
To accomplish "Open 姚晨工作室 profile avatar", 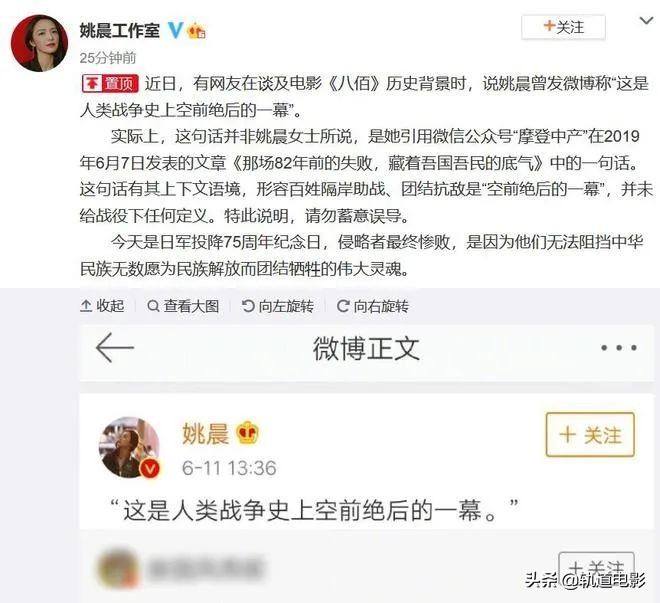I will pos(39,43).
